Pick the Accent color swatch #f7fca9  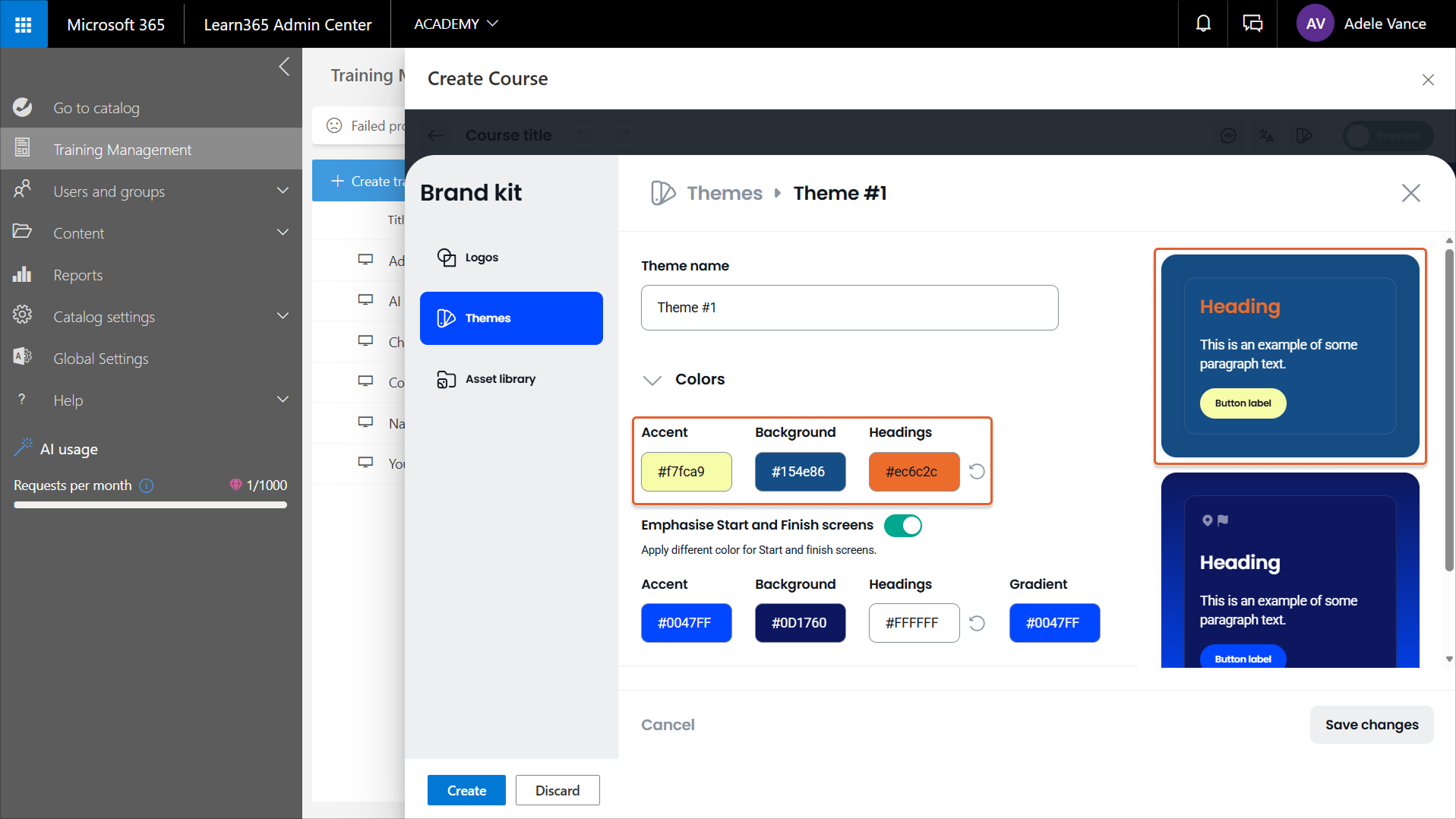[686, 472]
